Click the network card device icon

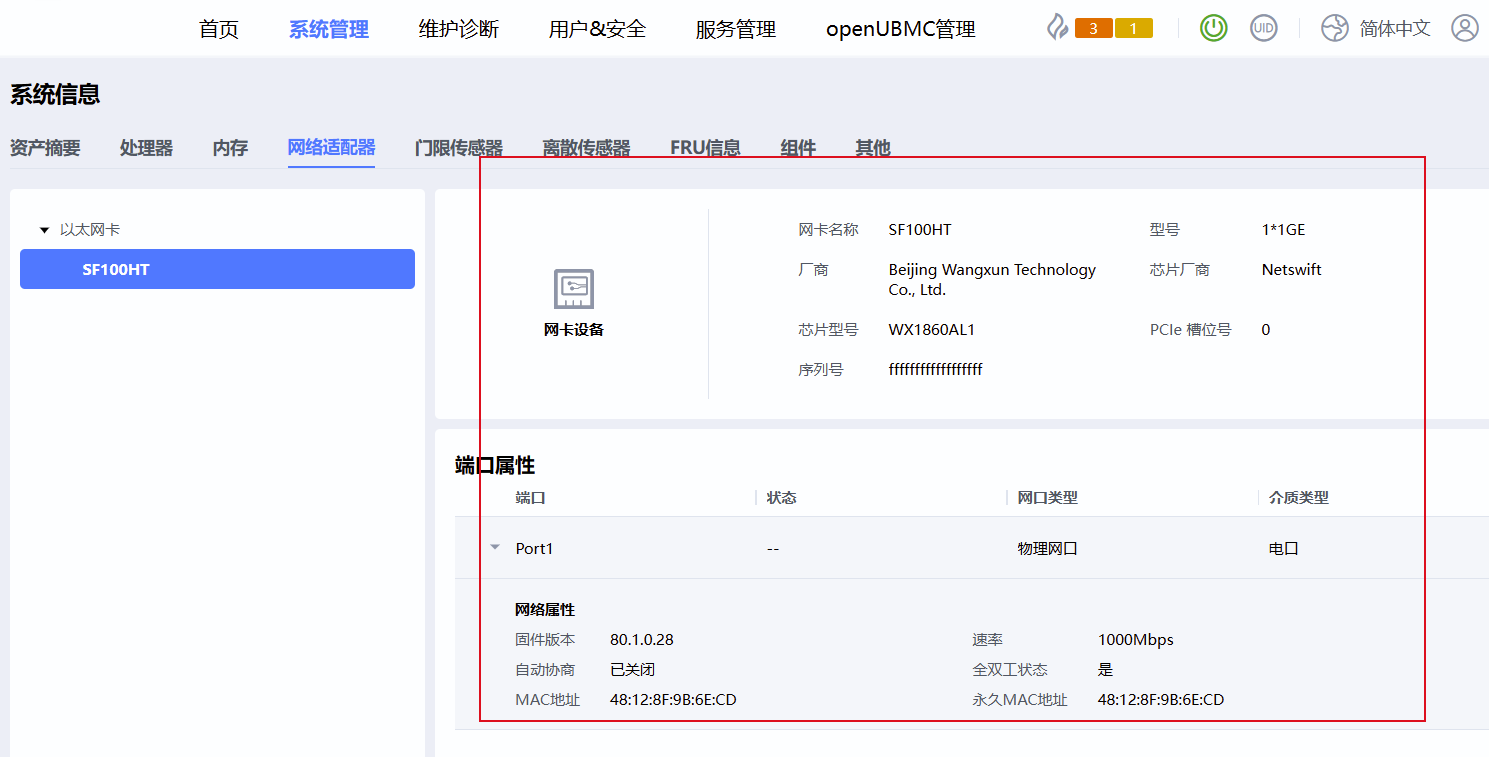click(x=574, y=289)
